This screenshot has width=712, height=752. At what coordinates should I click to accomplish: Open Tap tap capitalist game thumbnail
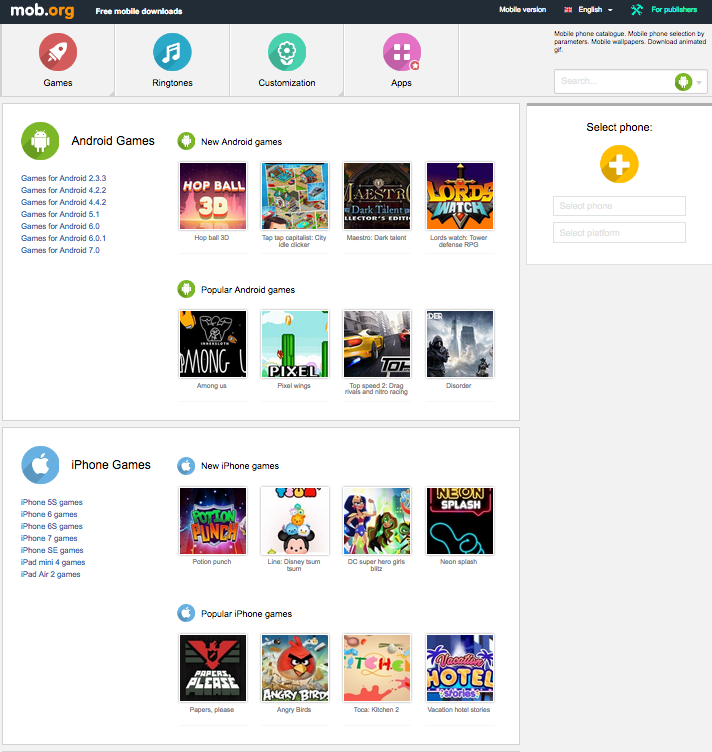click(295, 196)
